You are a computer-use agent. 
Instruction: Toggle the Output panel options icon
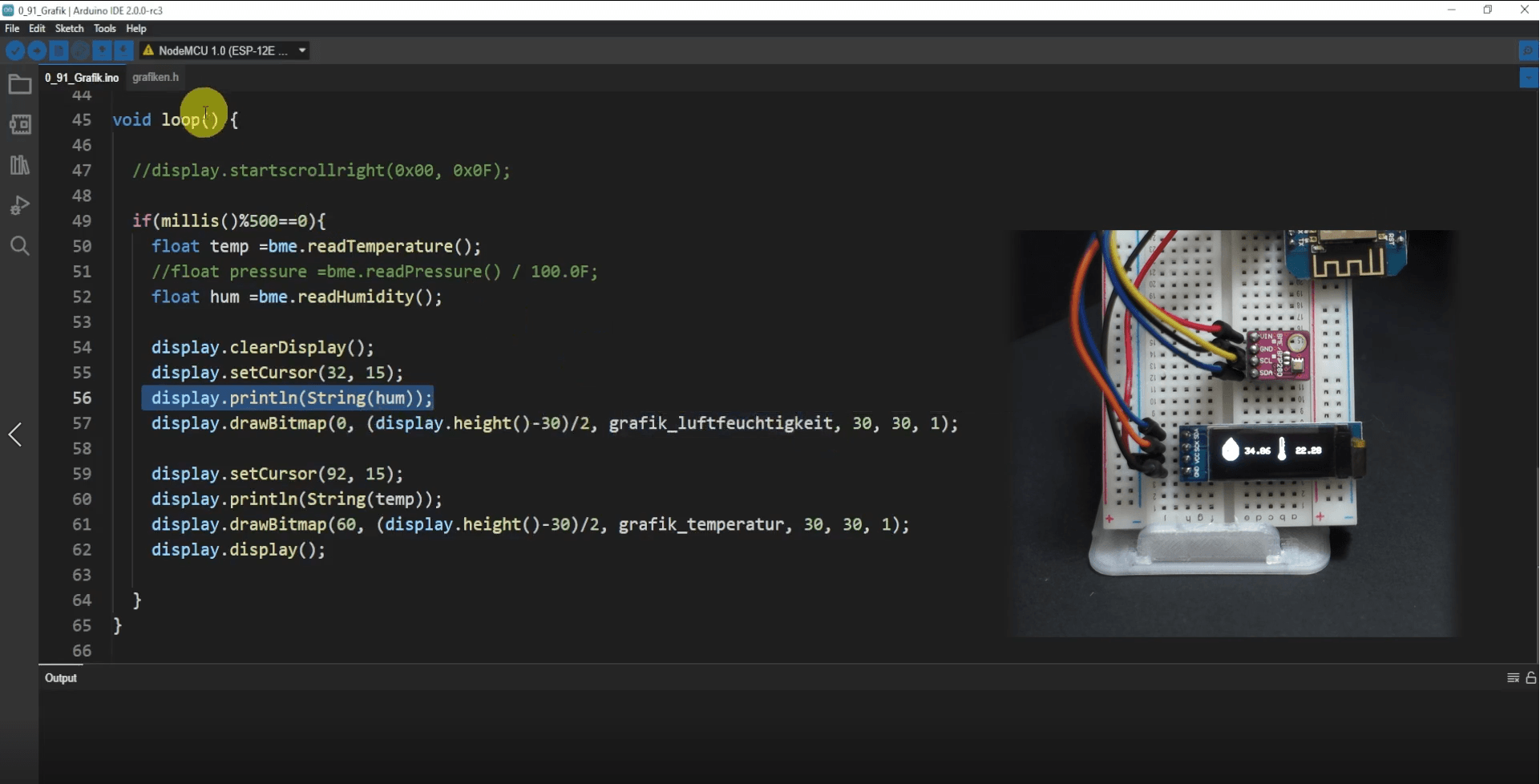pyautogui.click(x=1514, y=677)
